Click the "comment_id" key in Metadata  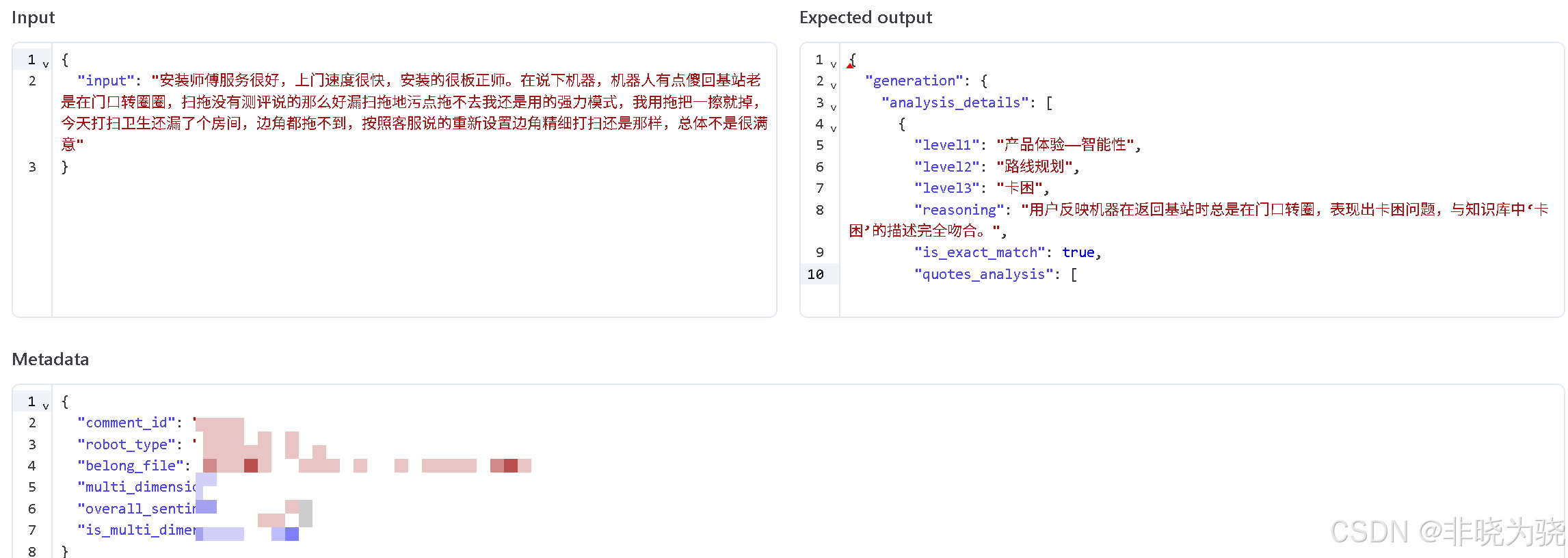(x=127, y=423)
